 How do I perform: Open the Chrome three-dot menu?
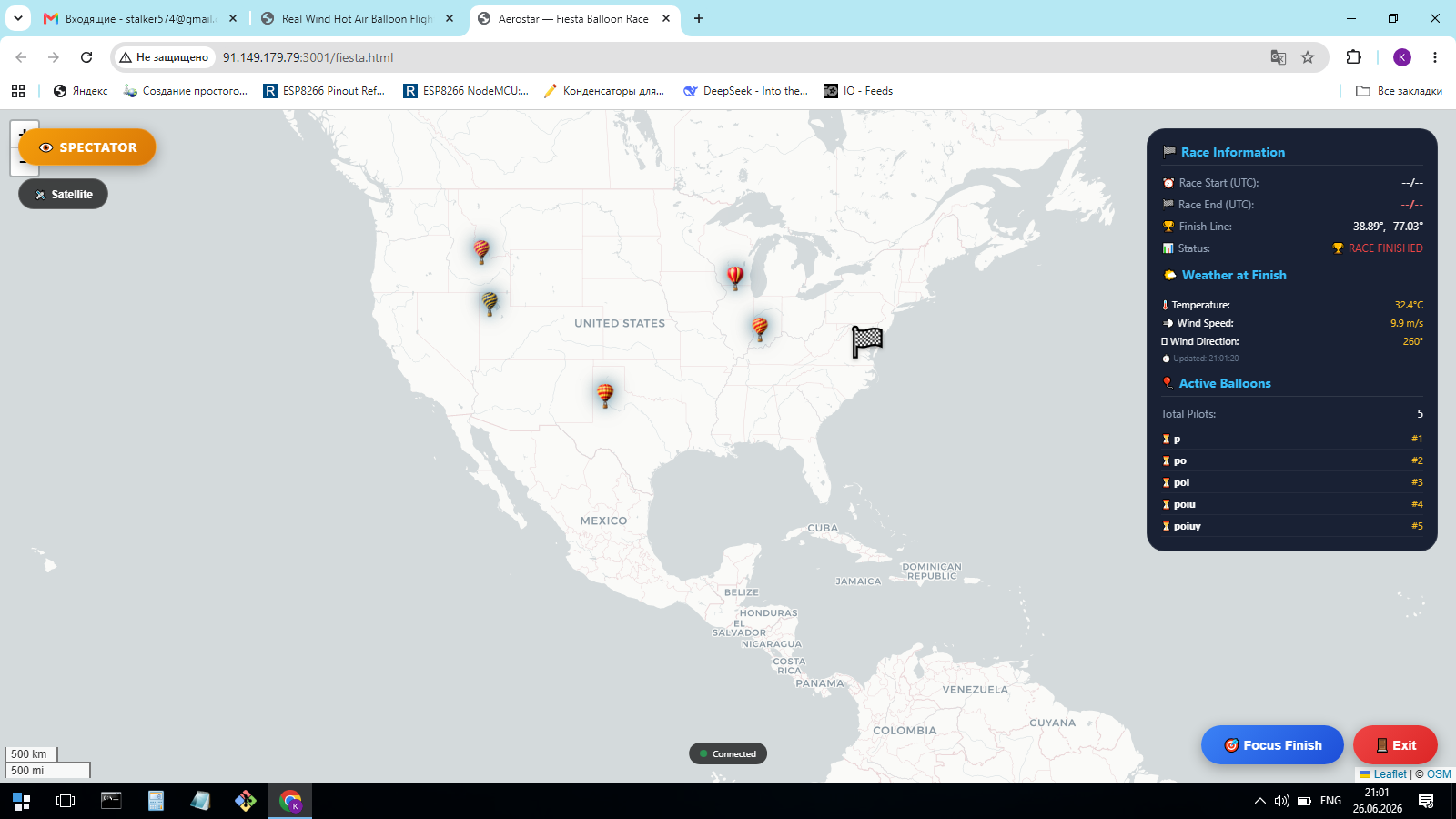[1435, 57]
